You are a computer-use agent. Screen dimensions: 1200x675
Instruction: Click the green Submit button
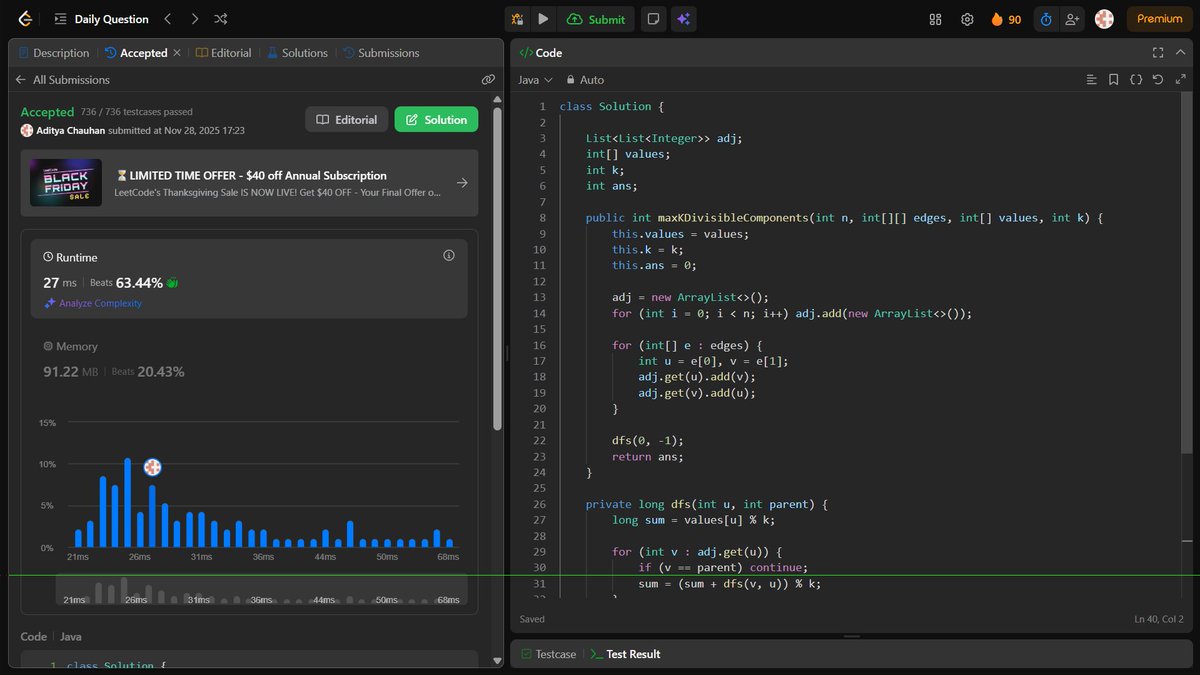(597, 19)
